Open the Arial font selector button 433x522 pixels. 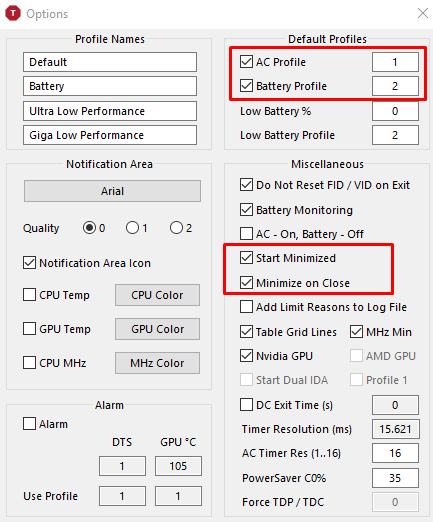[112, 191]
